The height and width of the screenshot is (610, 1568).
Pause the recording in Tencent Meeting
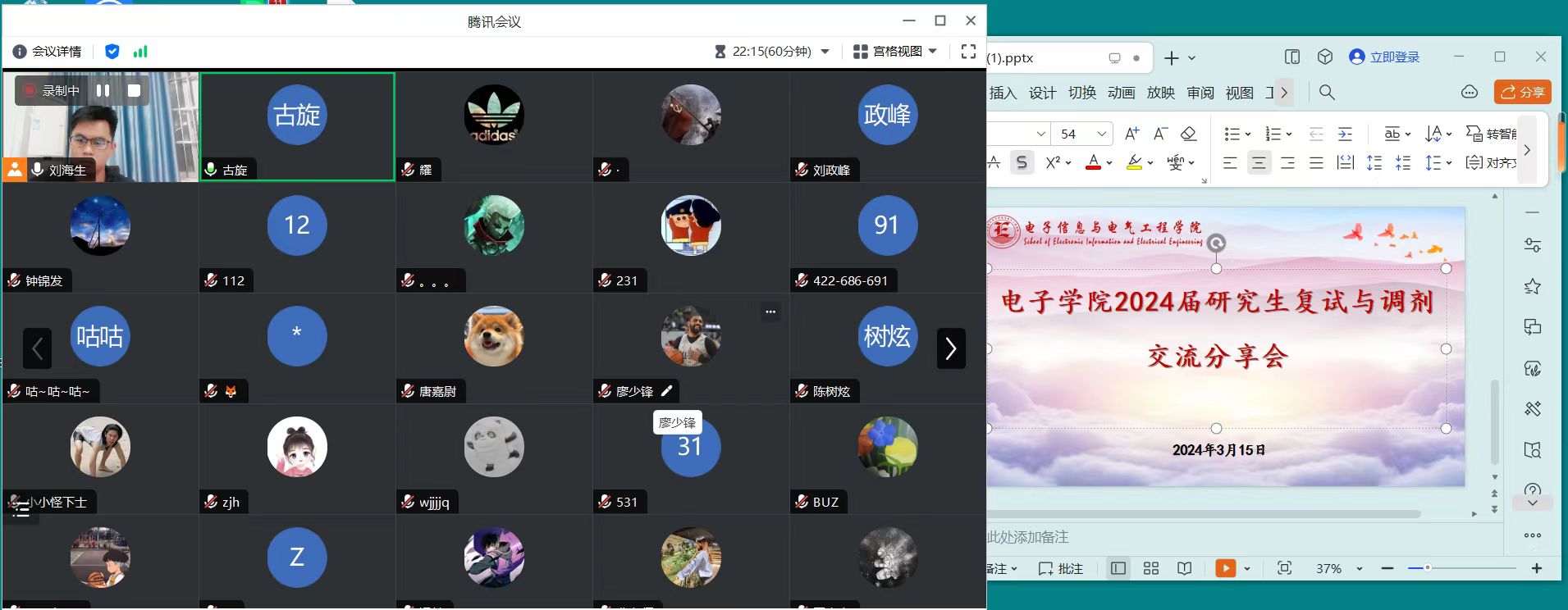point(103,90)
